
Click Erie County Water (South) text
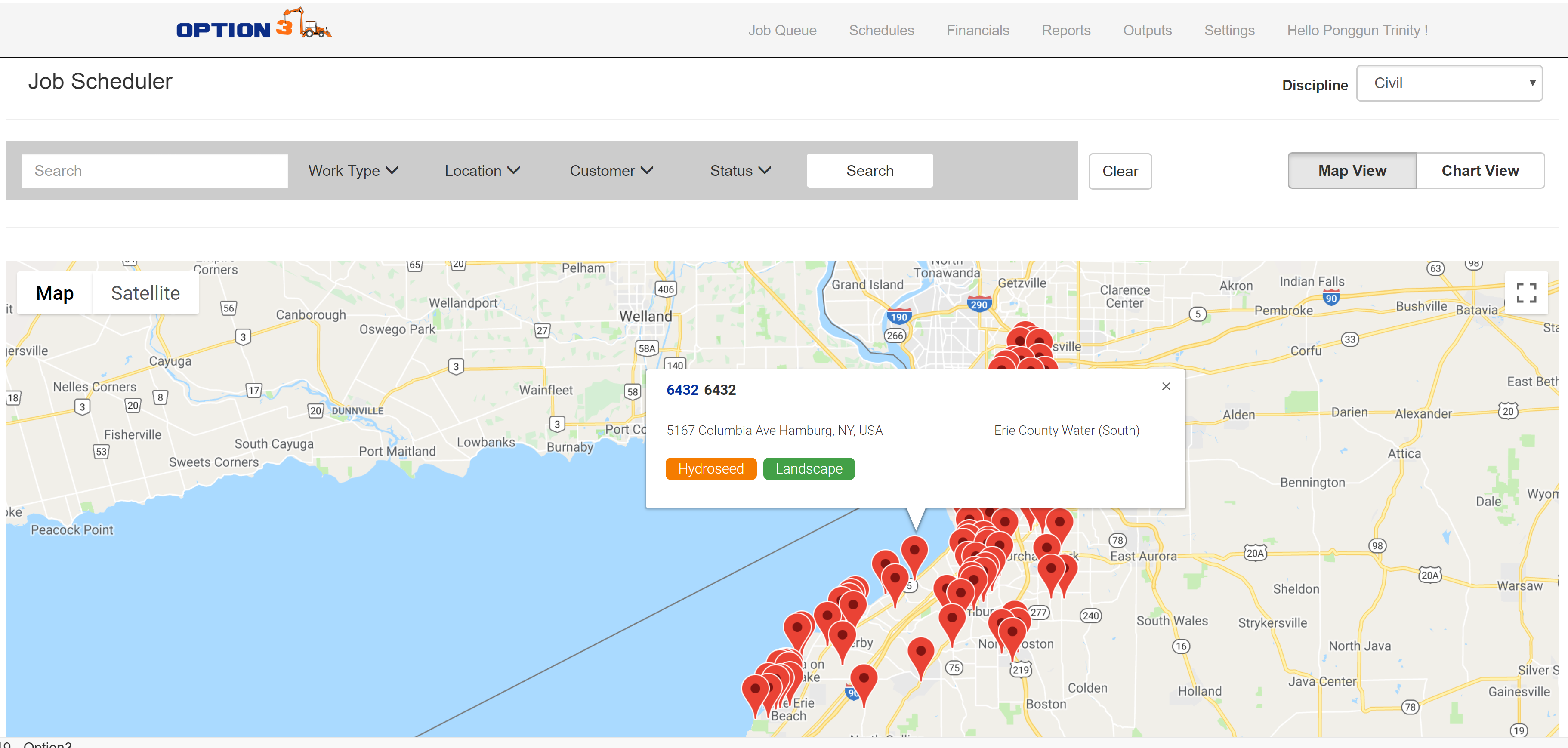[1066, 431]
